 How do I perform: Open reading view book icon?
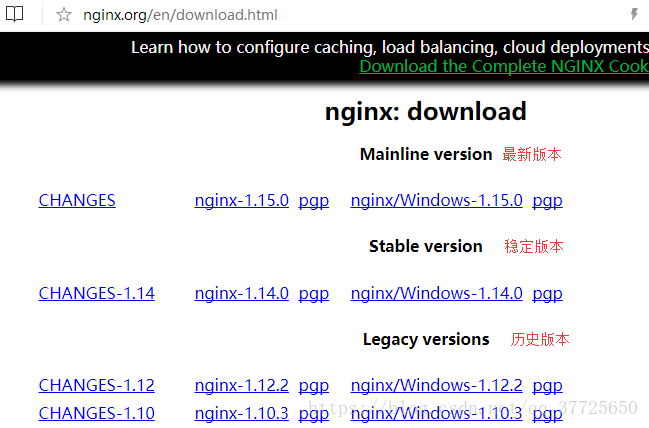coord(14,14)
